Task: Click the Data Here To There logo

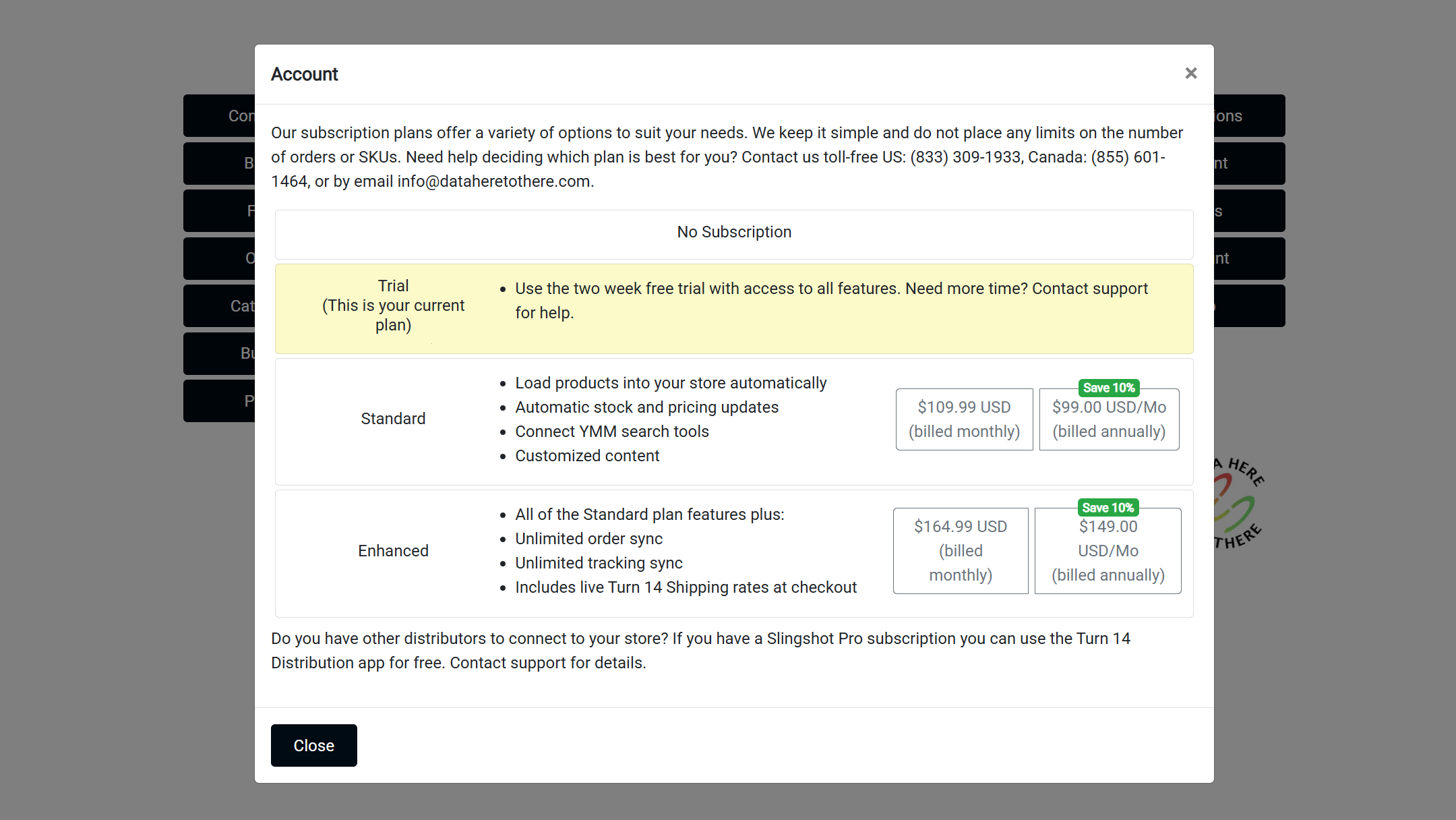Action: [1238, 503]
